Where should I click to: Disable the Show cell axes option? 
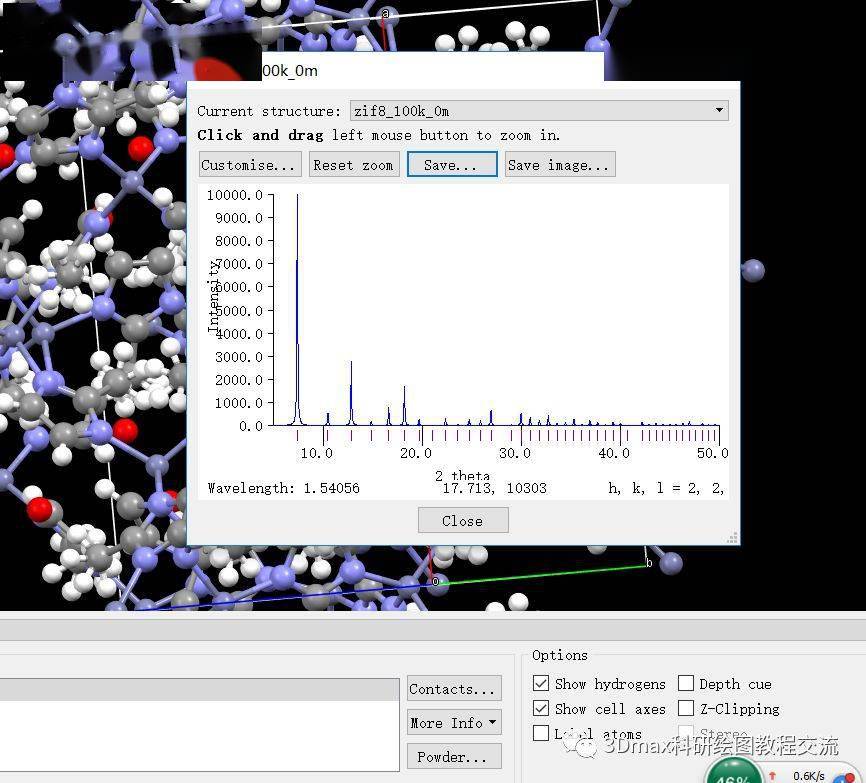(541, 709)
